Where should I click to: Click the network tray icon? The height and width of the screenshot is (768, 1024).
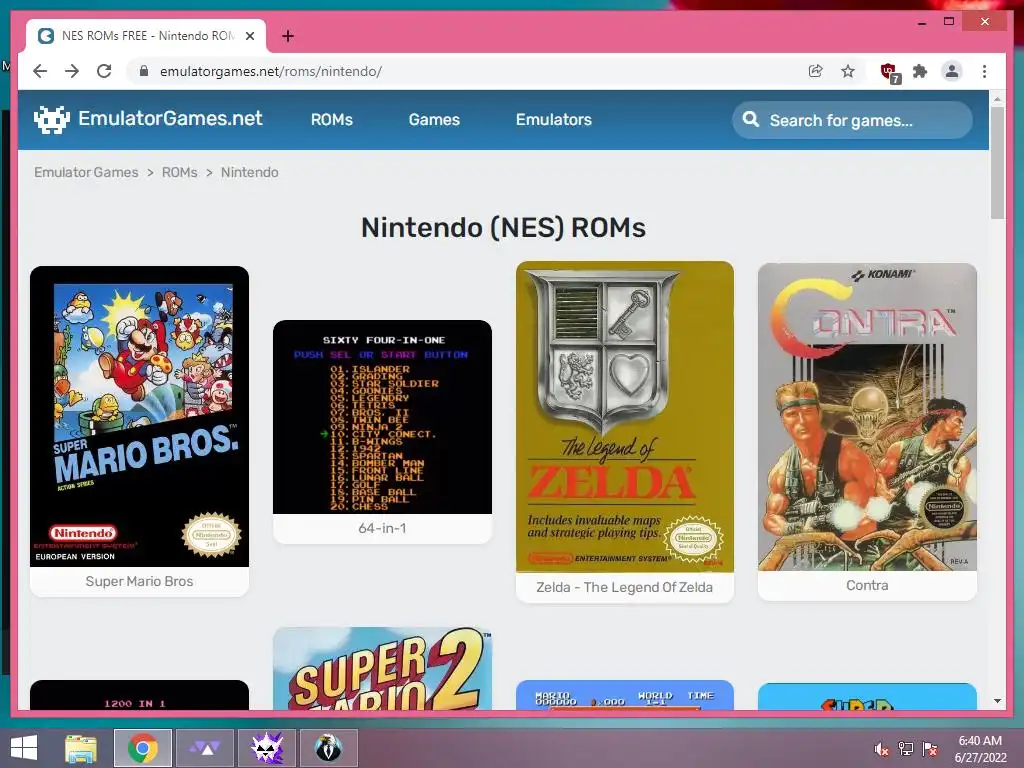tap(906, 749)
